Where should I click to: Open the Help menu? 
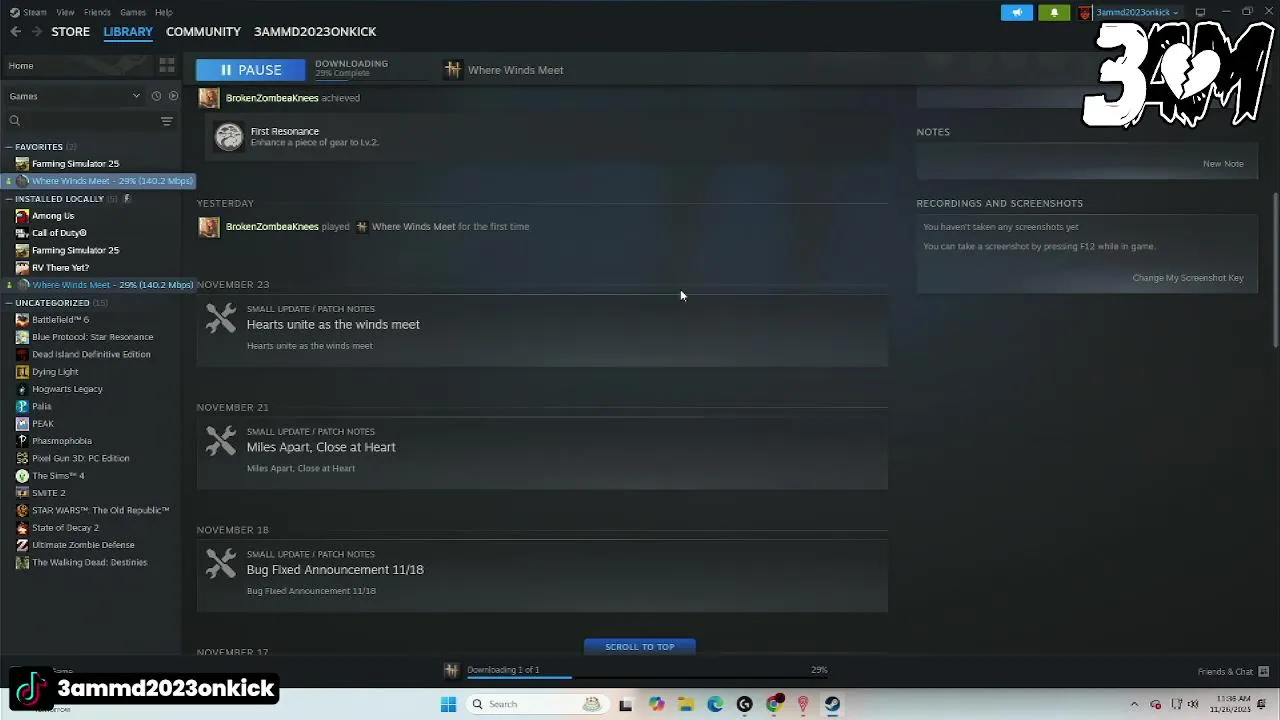click(164, 12)
